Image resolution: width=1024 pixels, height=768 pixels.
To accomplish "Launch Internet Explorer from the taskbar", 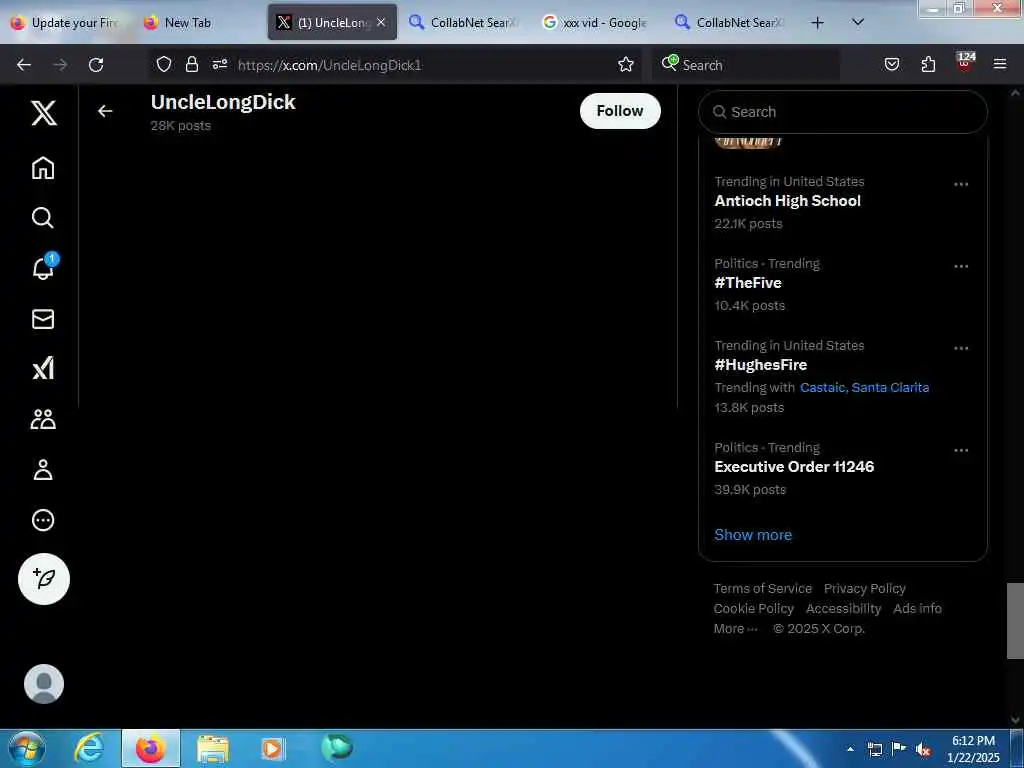I will tap(89, 748).
